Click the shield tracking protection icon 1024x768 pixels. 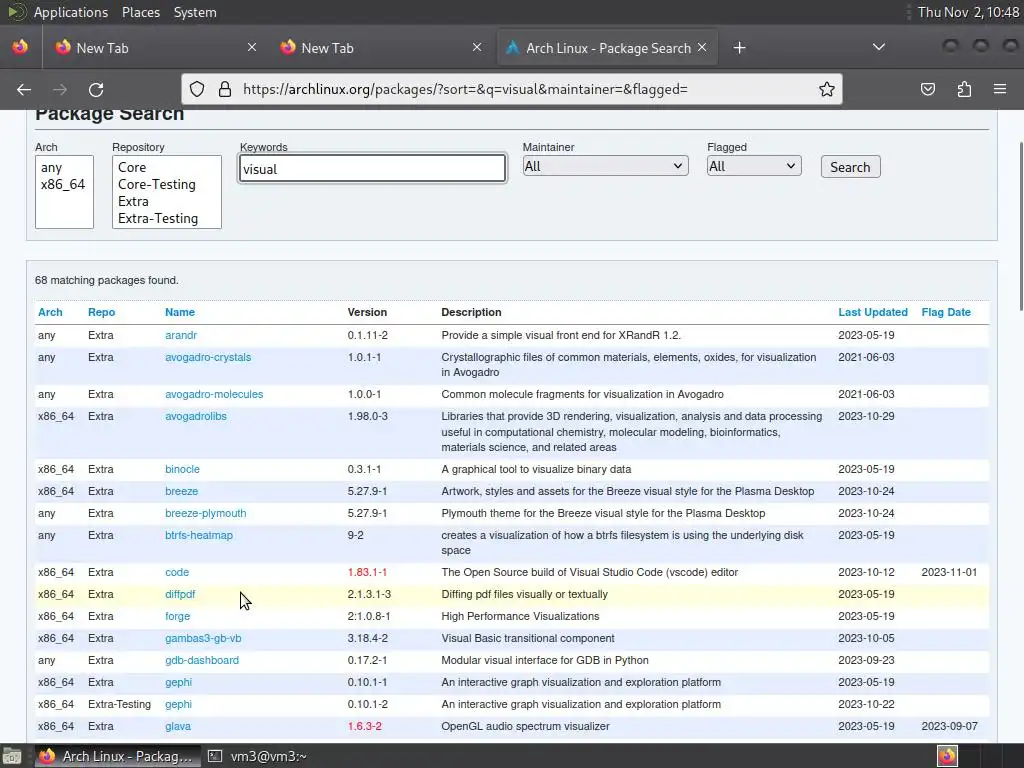(197, 89)
